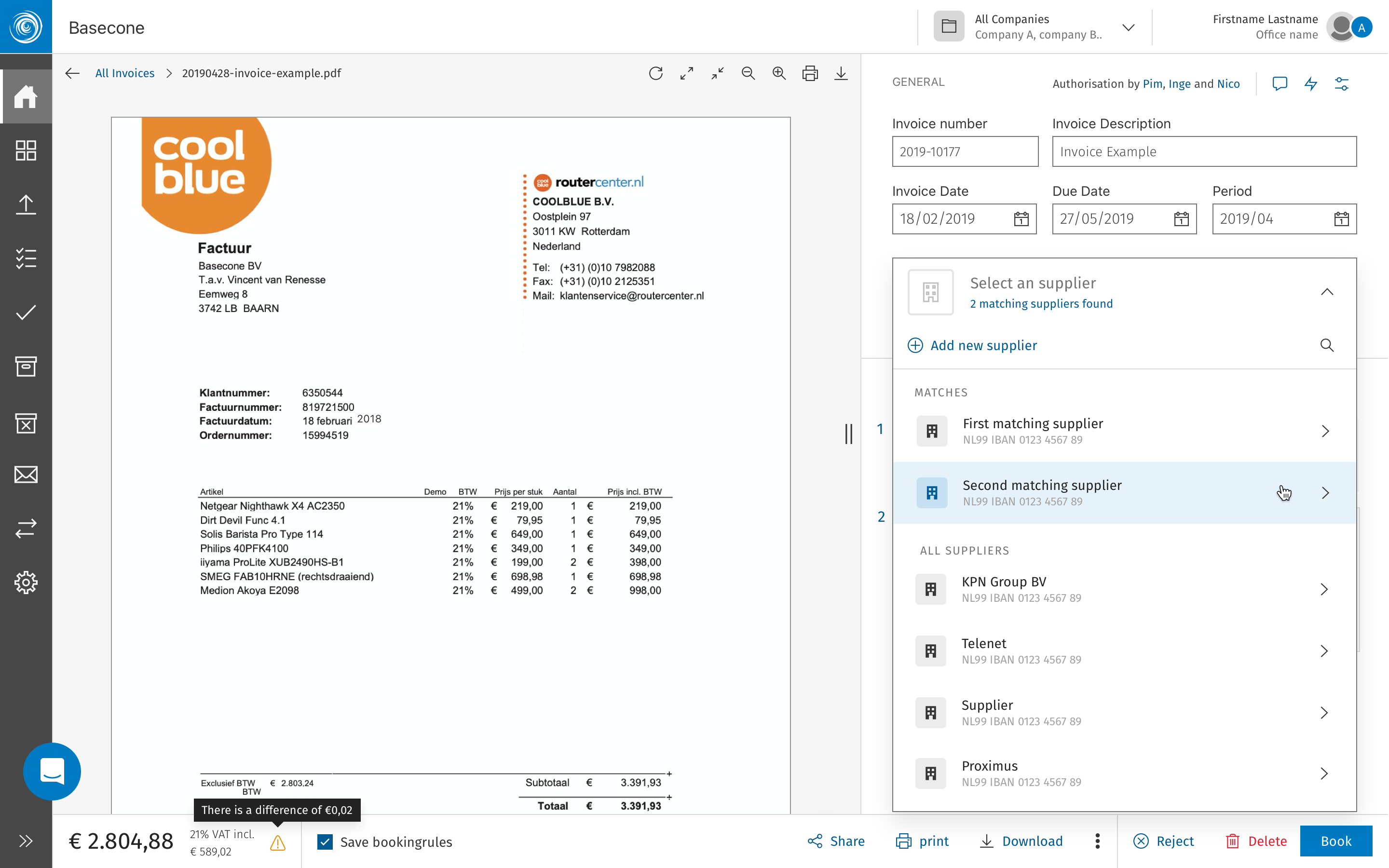Image resolution: width=1389 pixels, height=868 pixels.
Task: Click Add new supplier
Action: pos(972,345)
